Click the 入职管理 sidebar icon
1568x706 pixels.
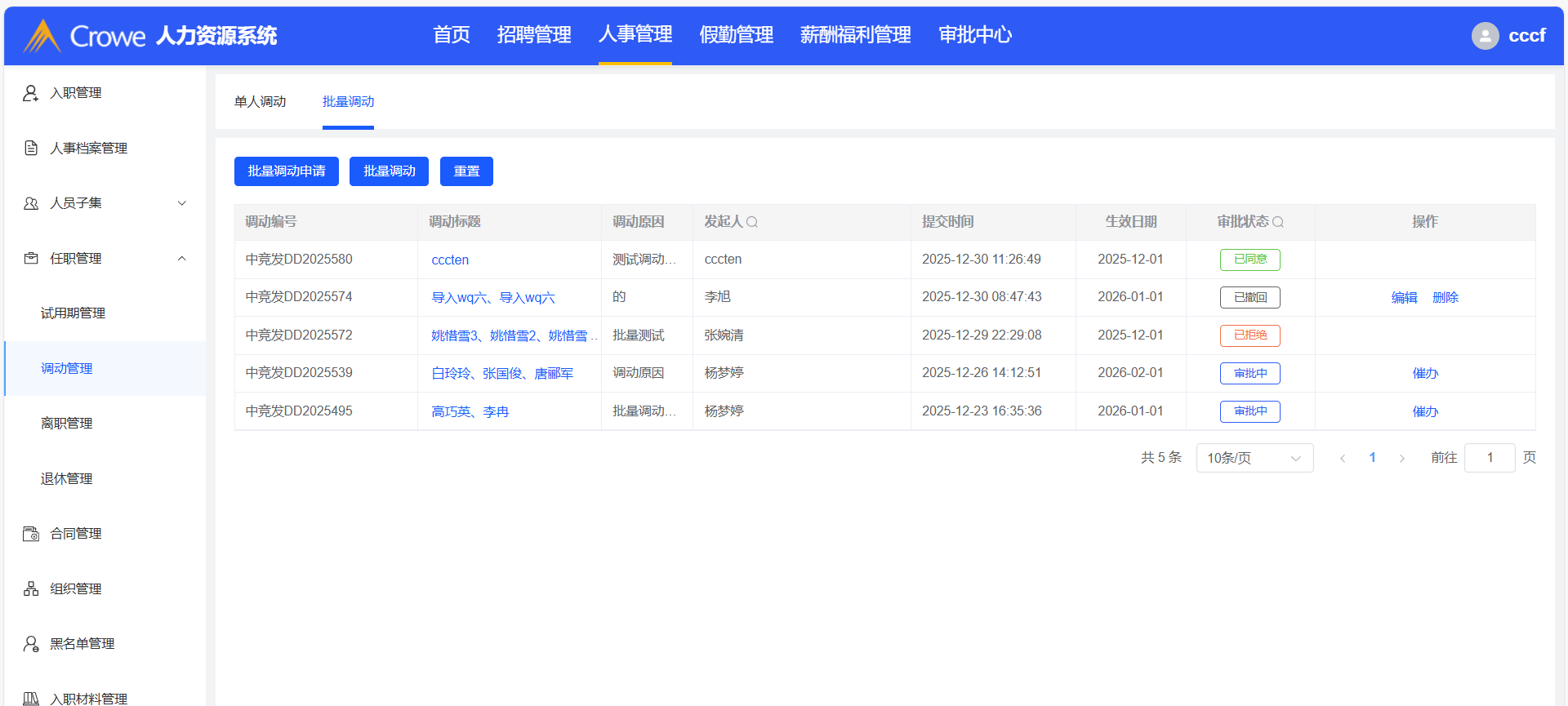(x=31, y=93)
